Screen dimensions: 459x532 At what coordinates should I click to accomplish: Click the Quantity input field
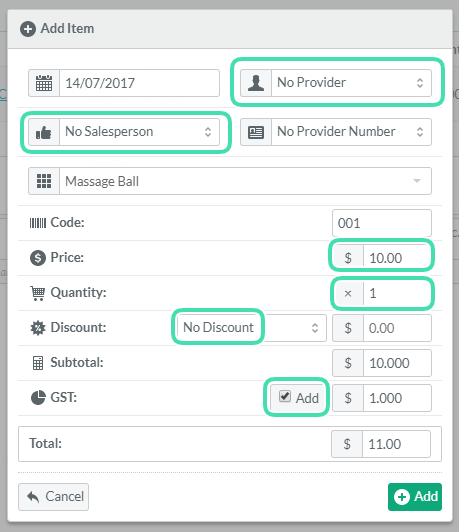pyautogui.click(x=397, y=293)
